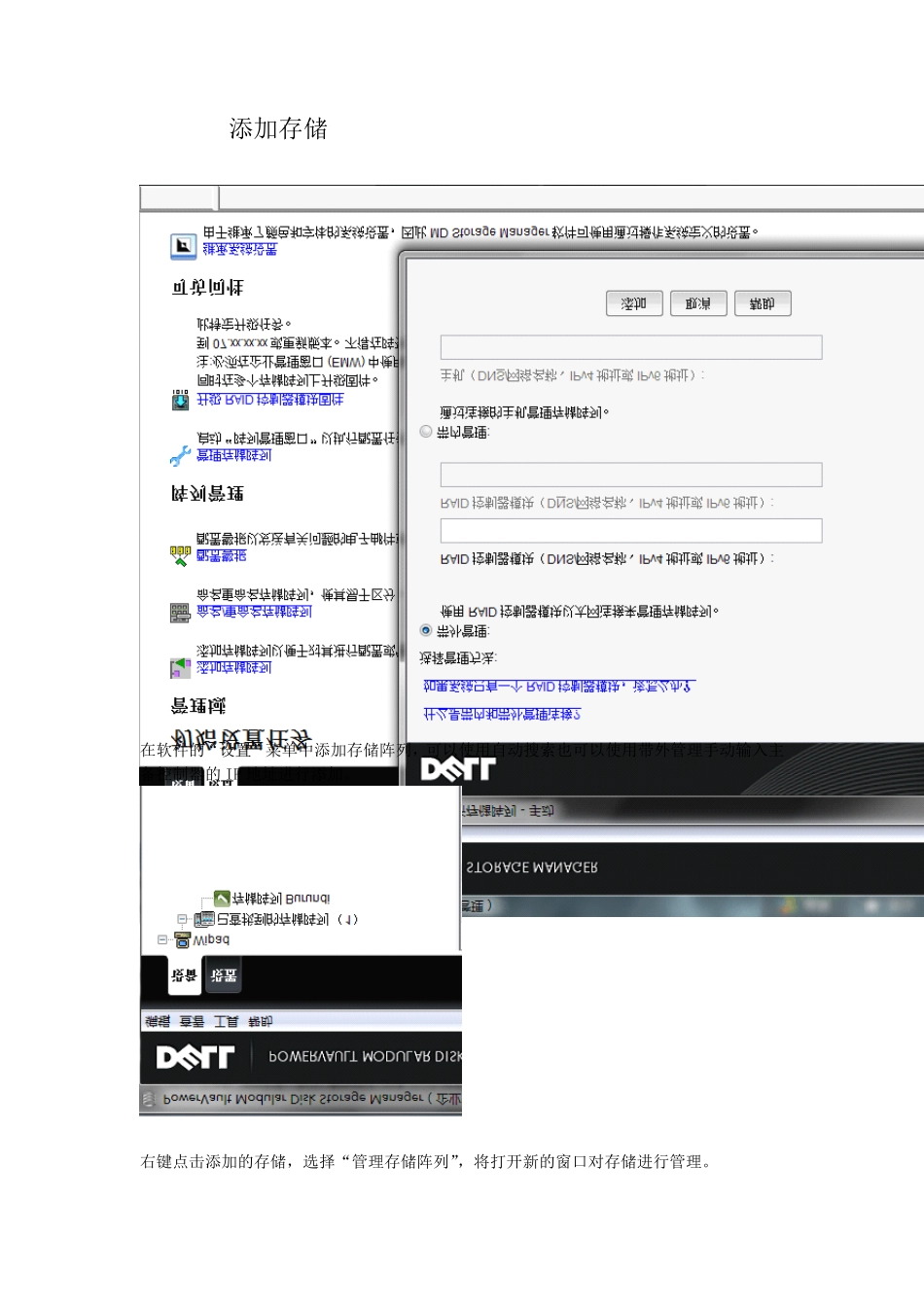This screenshot has height=1307, width=924.
Task: Switch to the Devices (设备) tab
Action: (x=184, y=975)
